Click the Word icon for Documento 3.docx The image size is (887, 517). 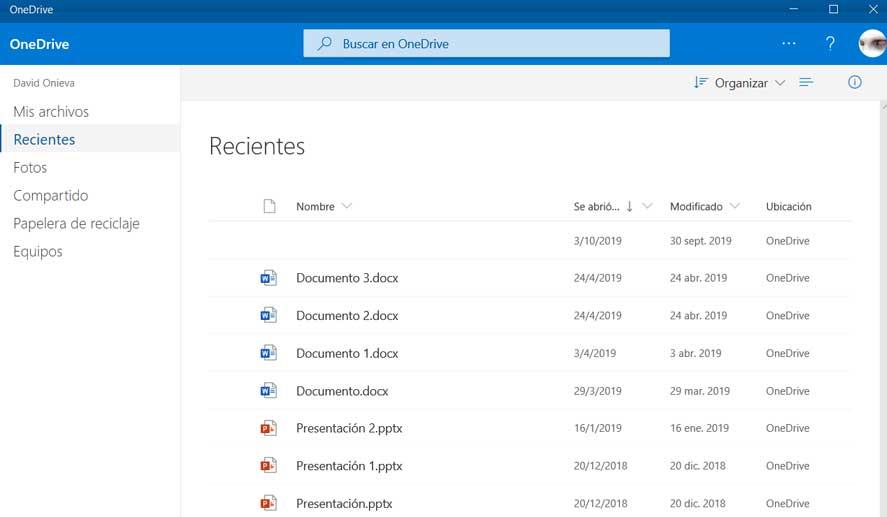(x=268, y=278)
